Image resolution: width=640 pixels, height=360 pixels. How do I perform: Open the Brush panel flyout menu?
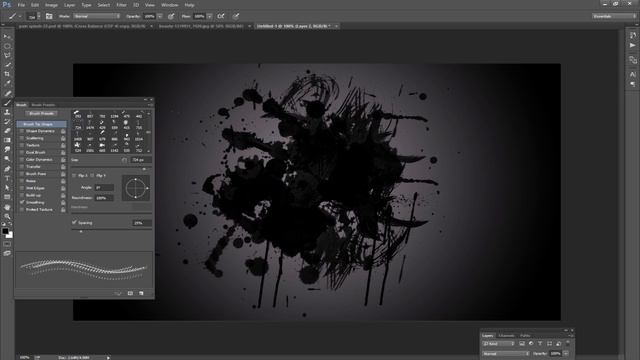pos(150,105)
